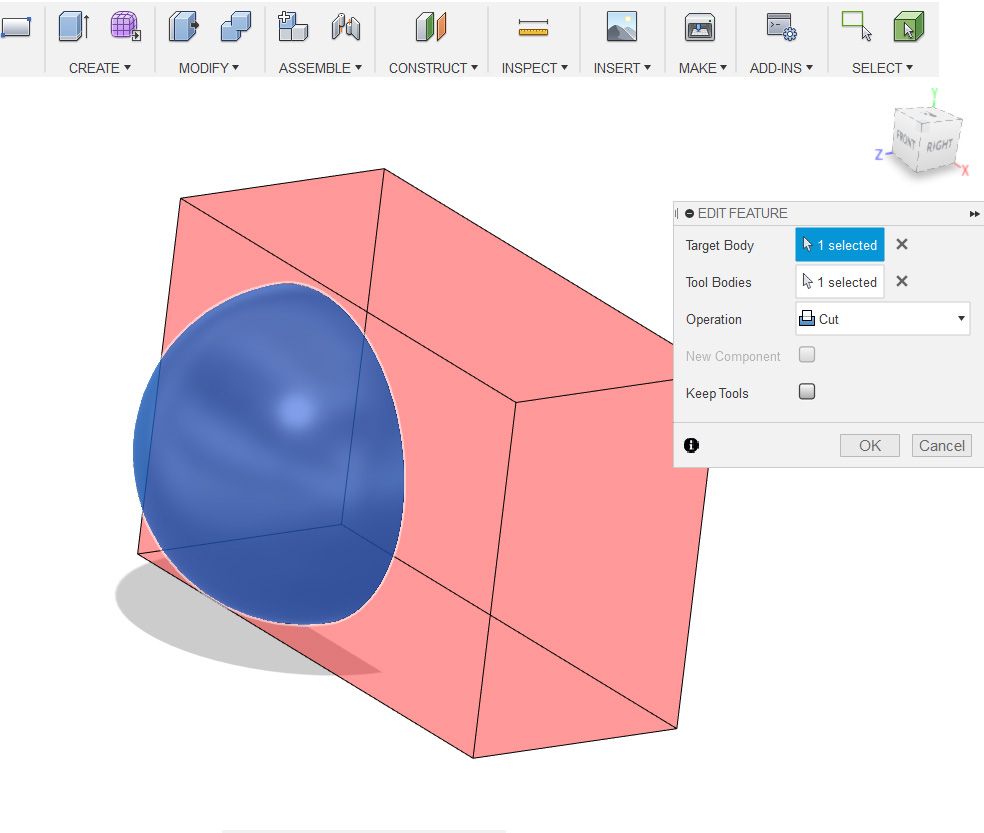Viewport: 984px width, 833px height.
Task: Open the Create Form tool
Action: (x=122, y=28)
